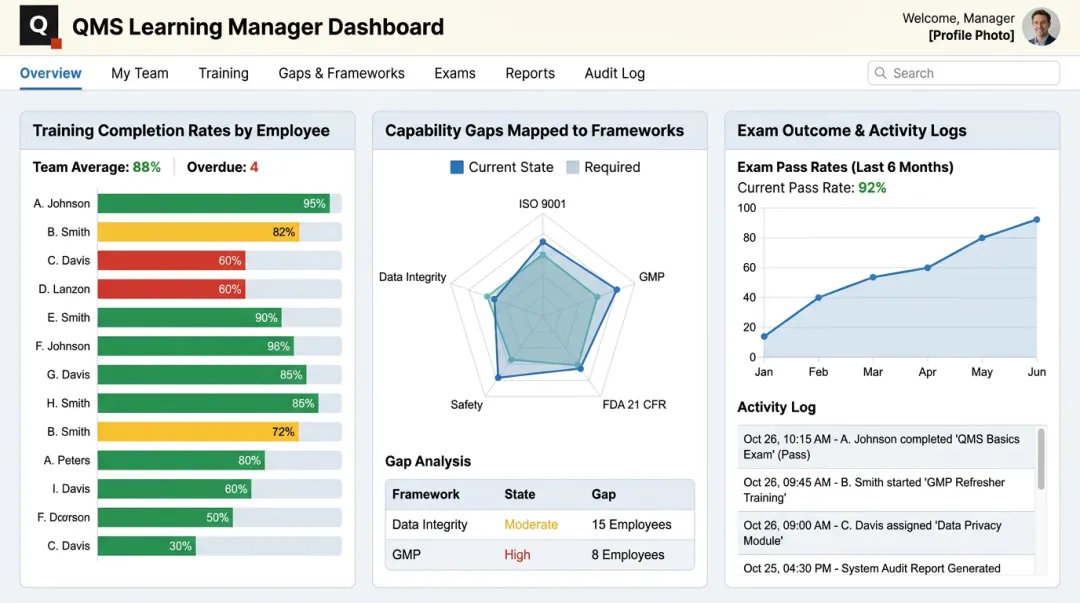Open the manager profile photo
The height and width of the screenshot is (603, 1080).
[1040, 27]
